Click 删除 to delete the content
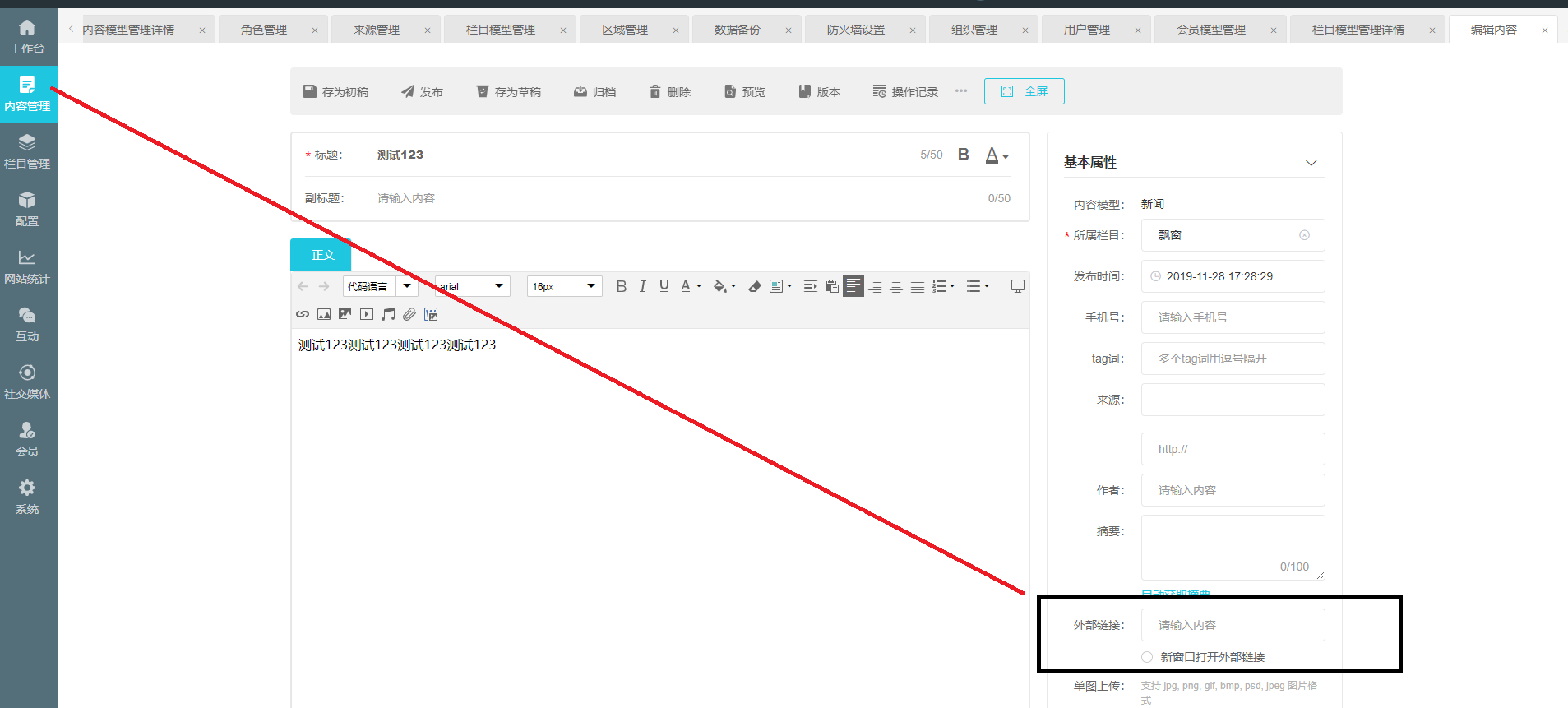This screenshot has height=708, width=1568. pyautogui.click(x=669, y=92)
